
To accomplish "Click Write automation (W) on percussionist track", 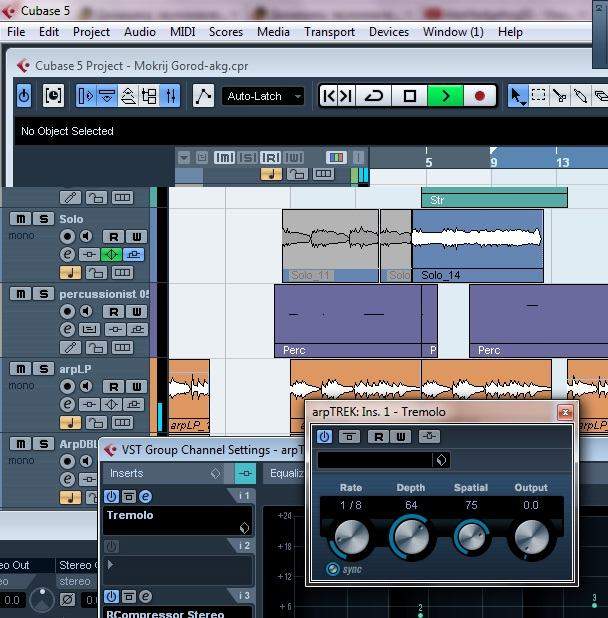I will pos(136,311).
